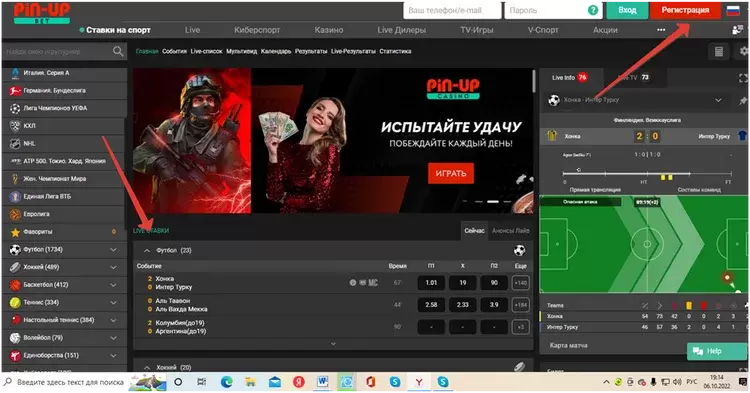
Task: Click the chat icon below the language flag
Action: (x=738, y=30)
